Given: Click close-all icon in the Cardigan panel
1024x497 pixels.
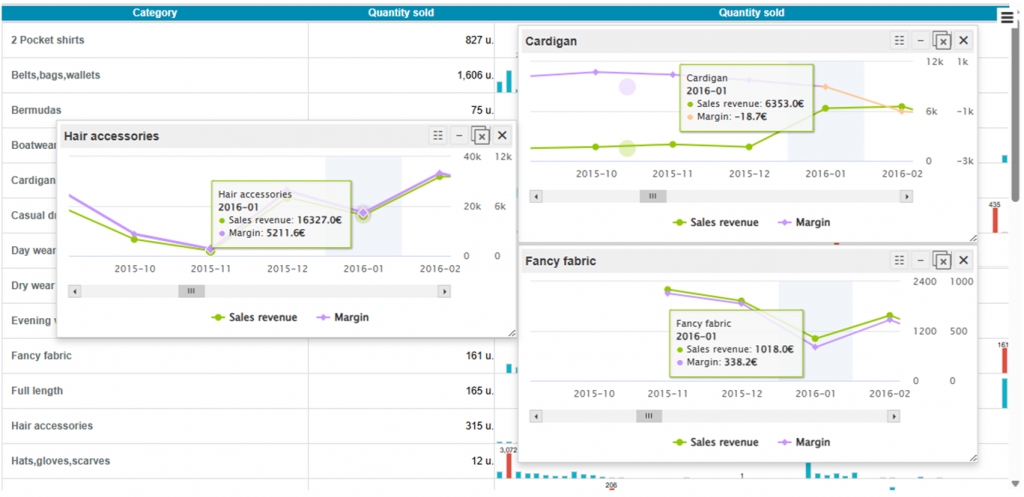Looking at the screenshot, I should (940, 40).
